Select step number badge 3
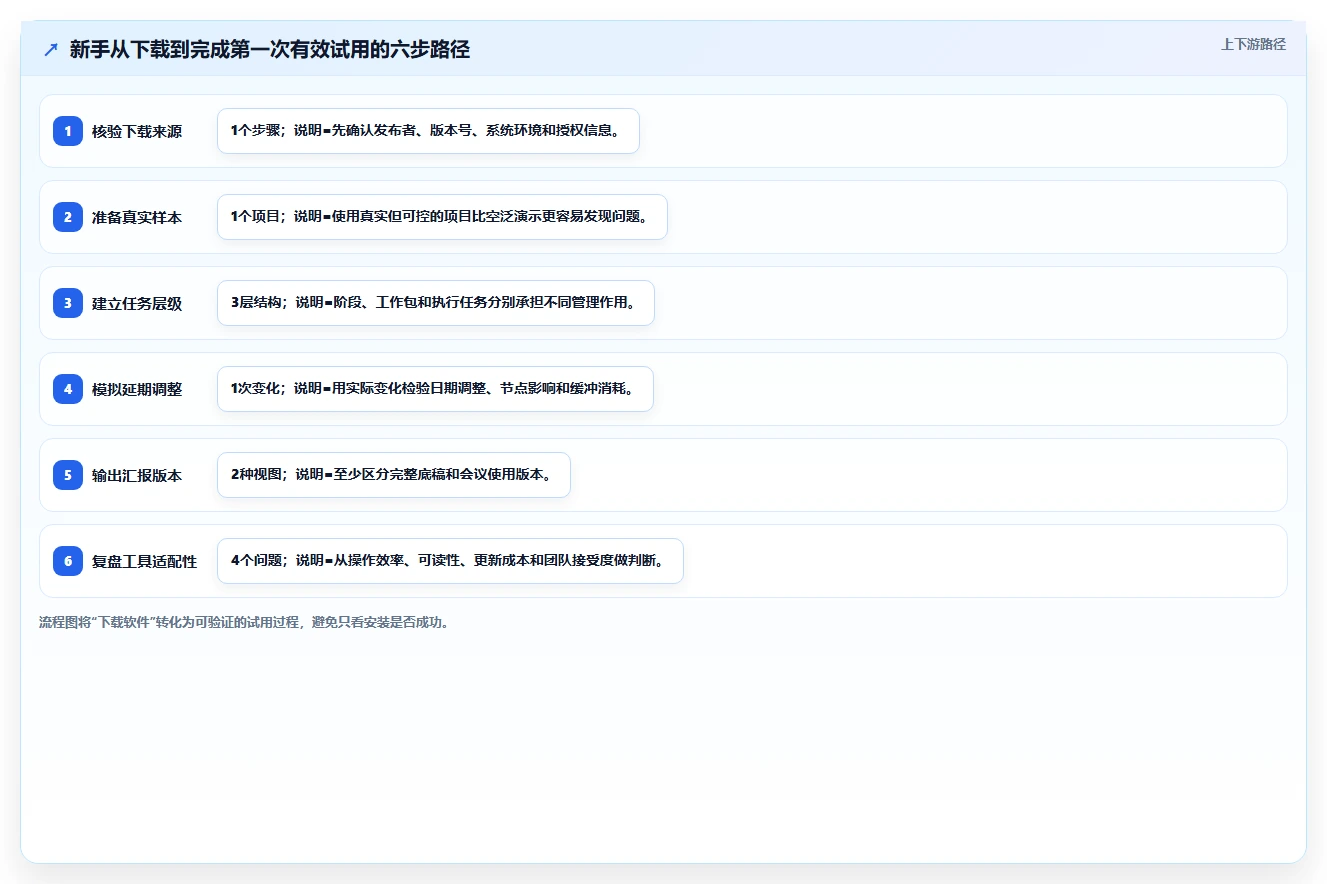The width and height of the screenshot is (1327, 884). point(68,303)
